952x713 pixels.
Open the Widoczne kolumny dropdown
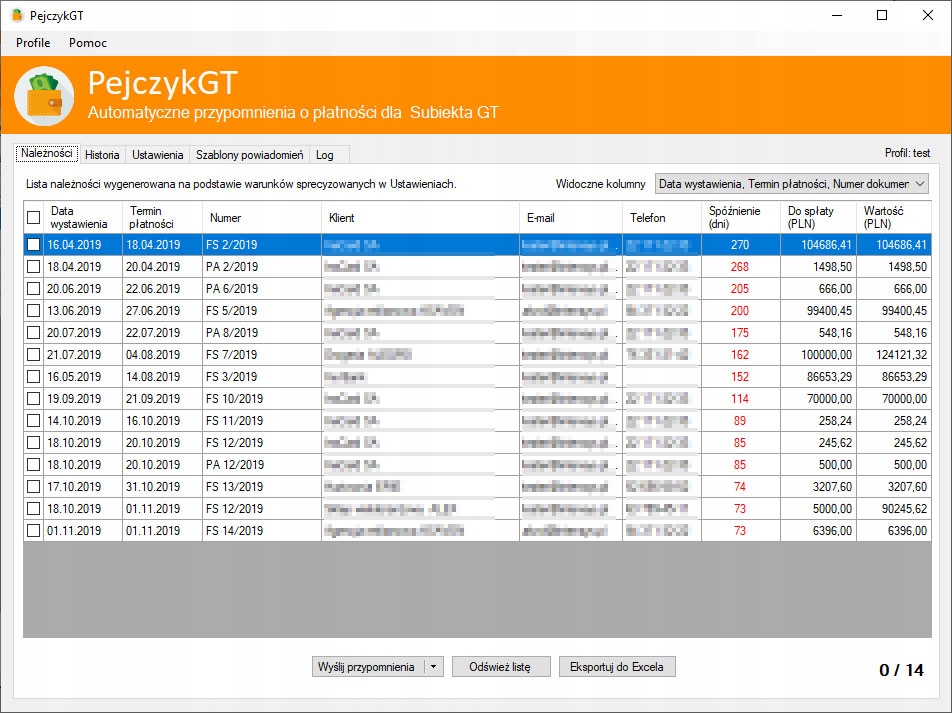pos(792,183)
